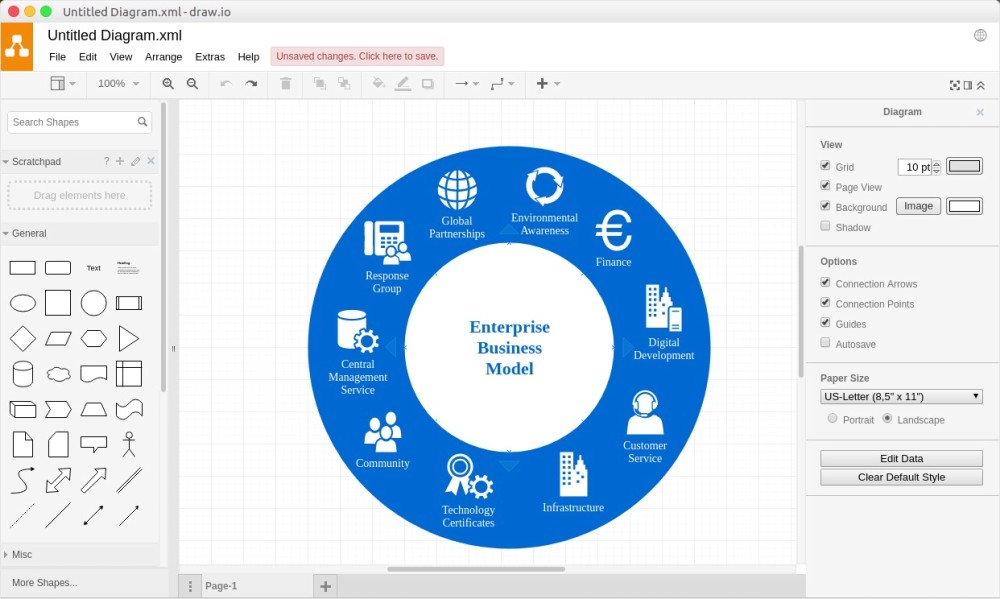This screenshot has height=599, width=1000.
Task: Click the Grid color swatch
Action: tap(964, 166)
